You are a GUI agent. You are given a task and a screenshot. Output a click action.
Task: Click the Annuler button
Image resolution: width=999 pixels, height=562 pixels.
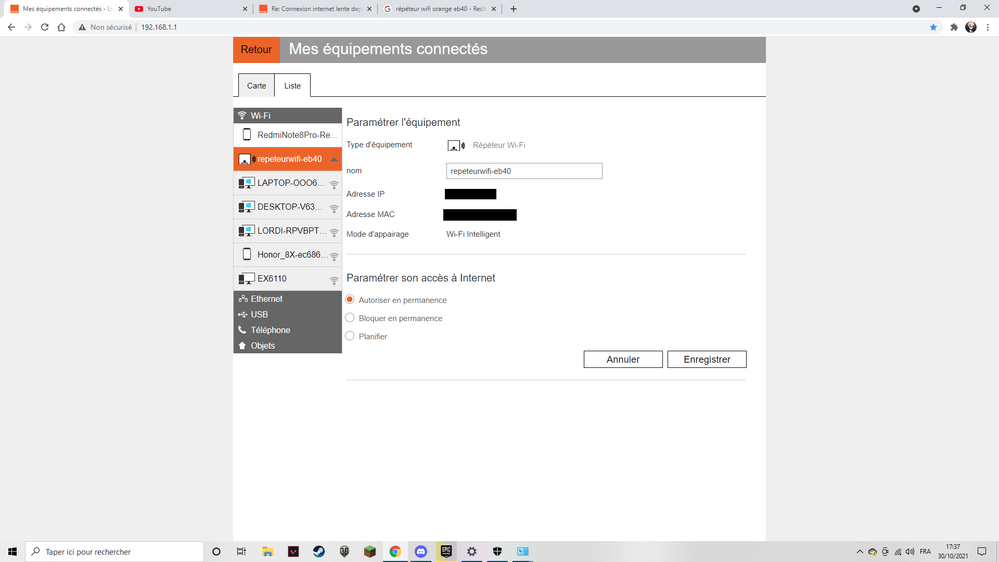coord(622,359)
